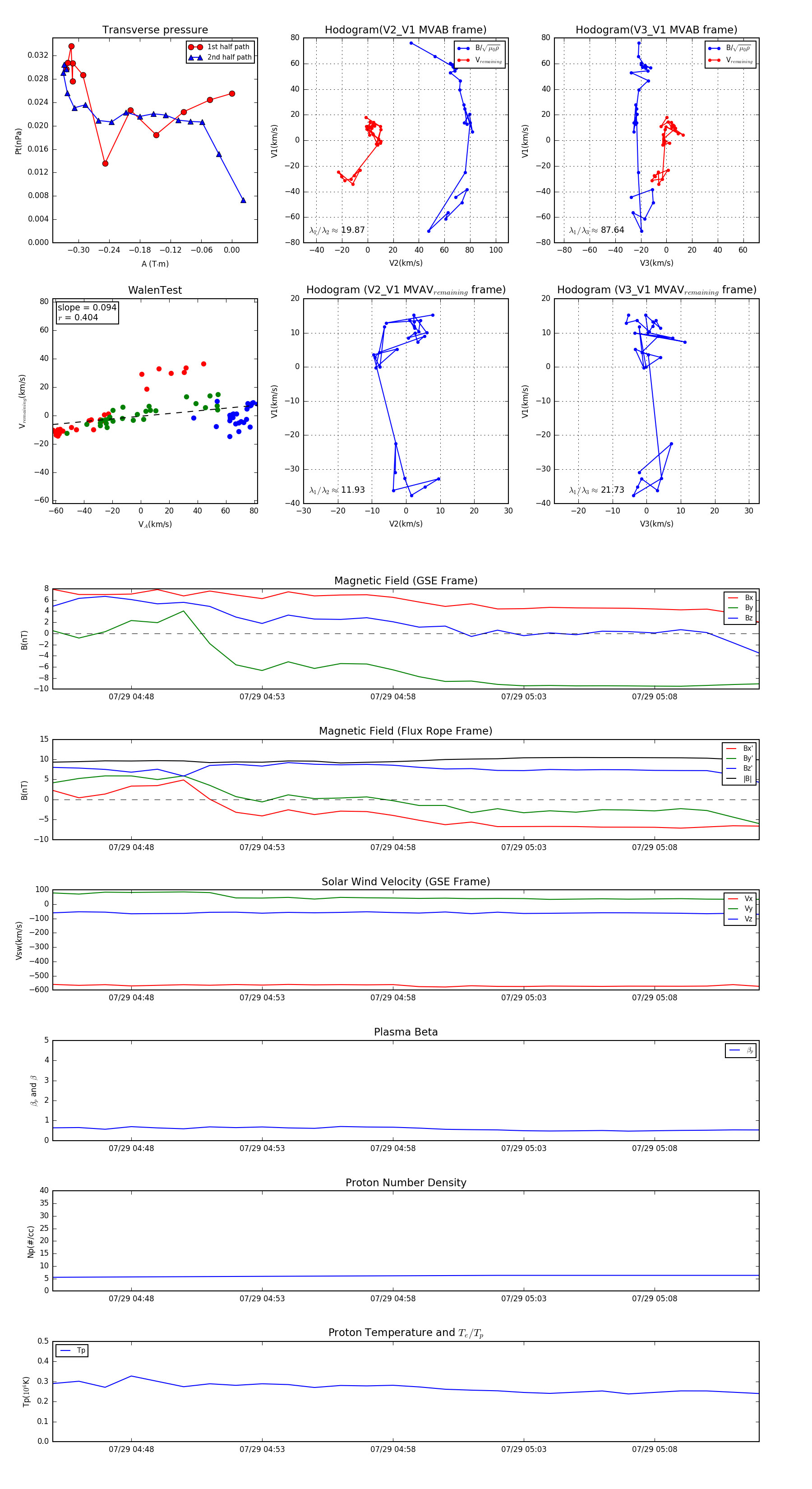Select the Bz' legend entry in Flux Rope plot
This screenshot has width=812, height=1489.
coord(739,768)
